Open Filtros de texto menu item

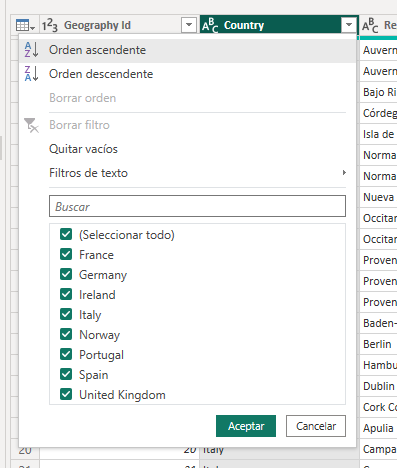click(x=187, y=173)
